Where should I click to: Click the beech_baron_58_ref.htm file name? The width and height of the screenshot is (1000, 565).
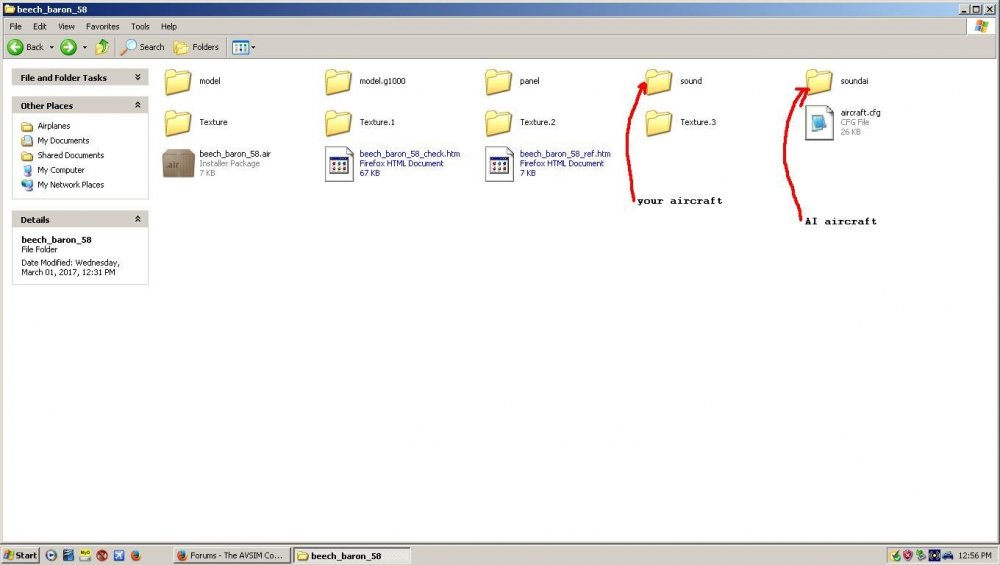click(x=565, y=154)
